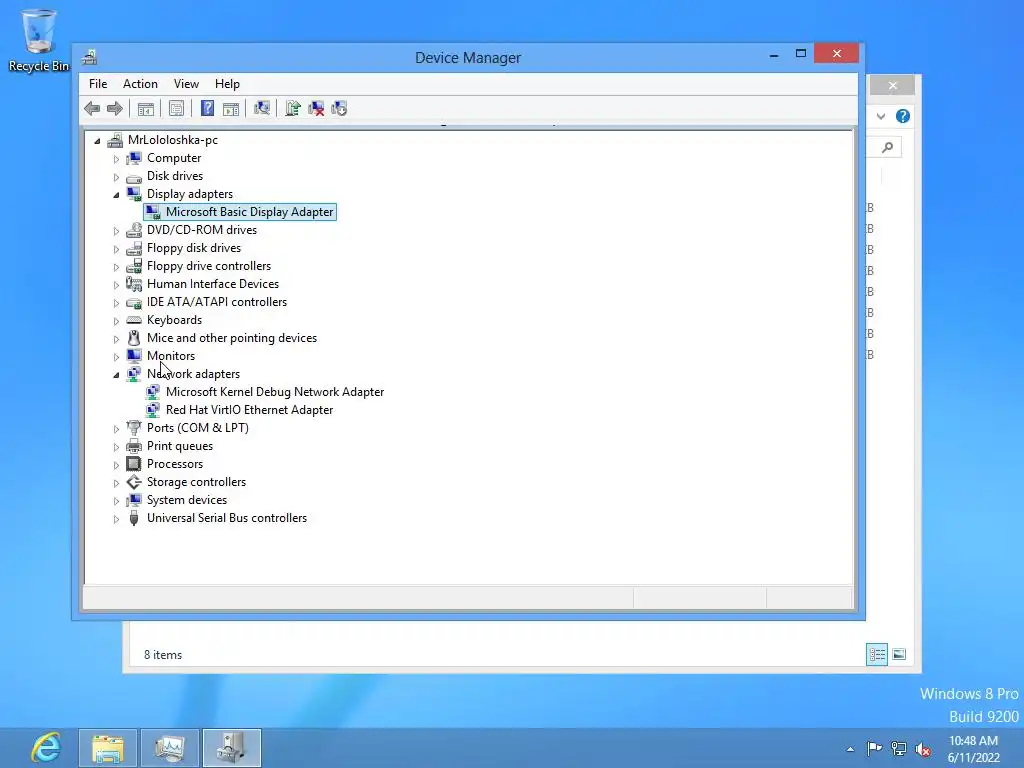
Task: Select Human Interface Devices label
Action: pyautogui.click(x=213, y=283)
